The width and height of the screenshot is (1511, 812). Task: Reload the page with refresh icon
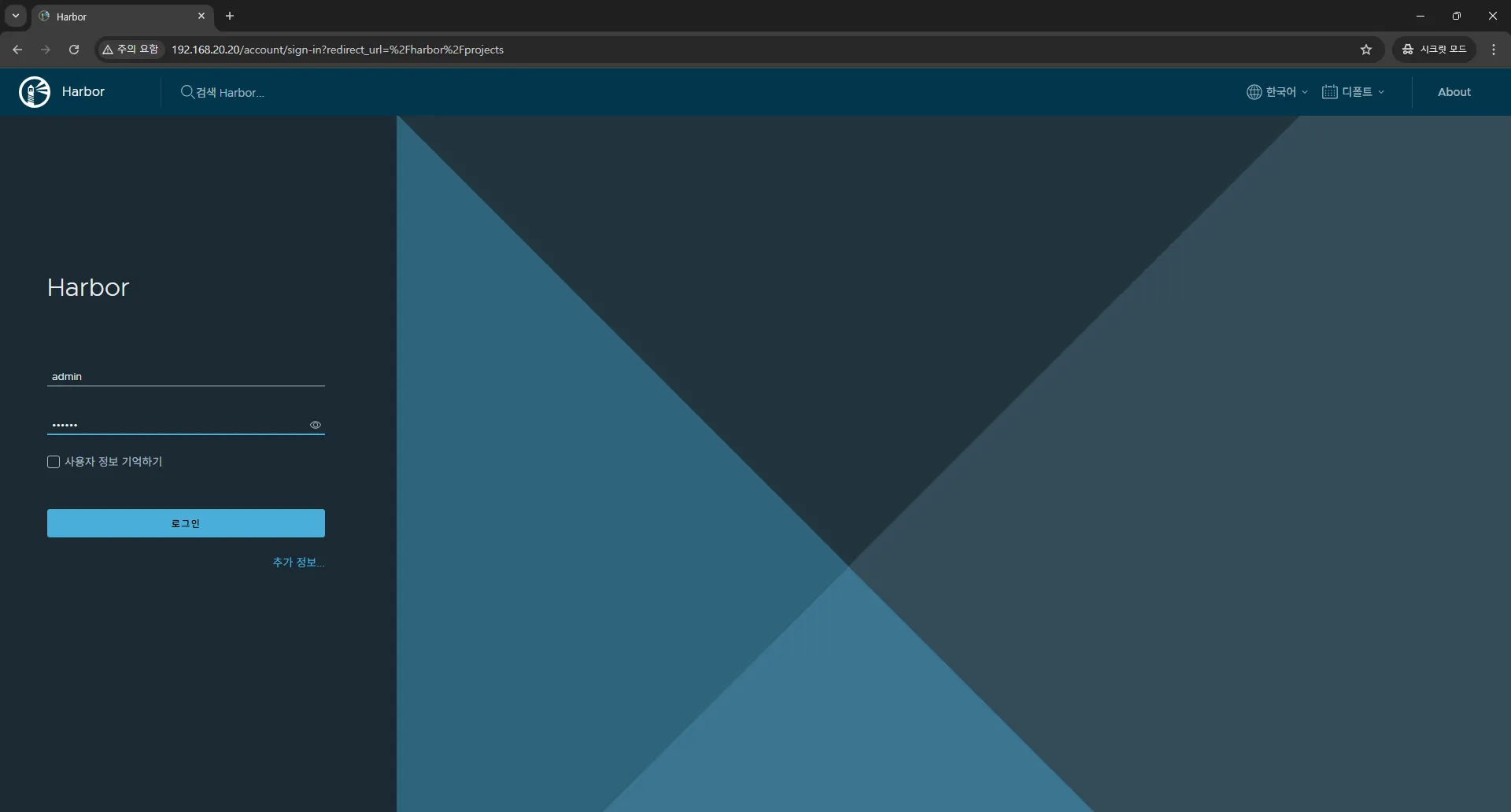[74, 50]
